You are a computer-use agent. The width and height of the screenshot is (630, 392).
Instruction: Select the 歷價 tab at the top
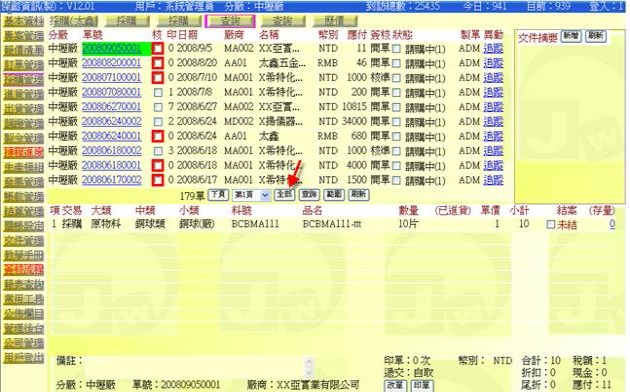point(335,21)
